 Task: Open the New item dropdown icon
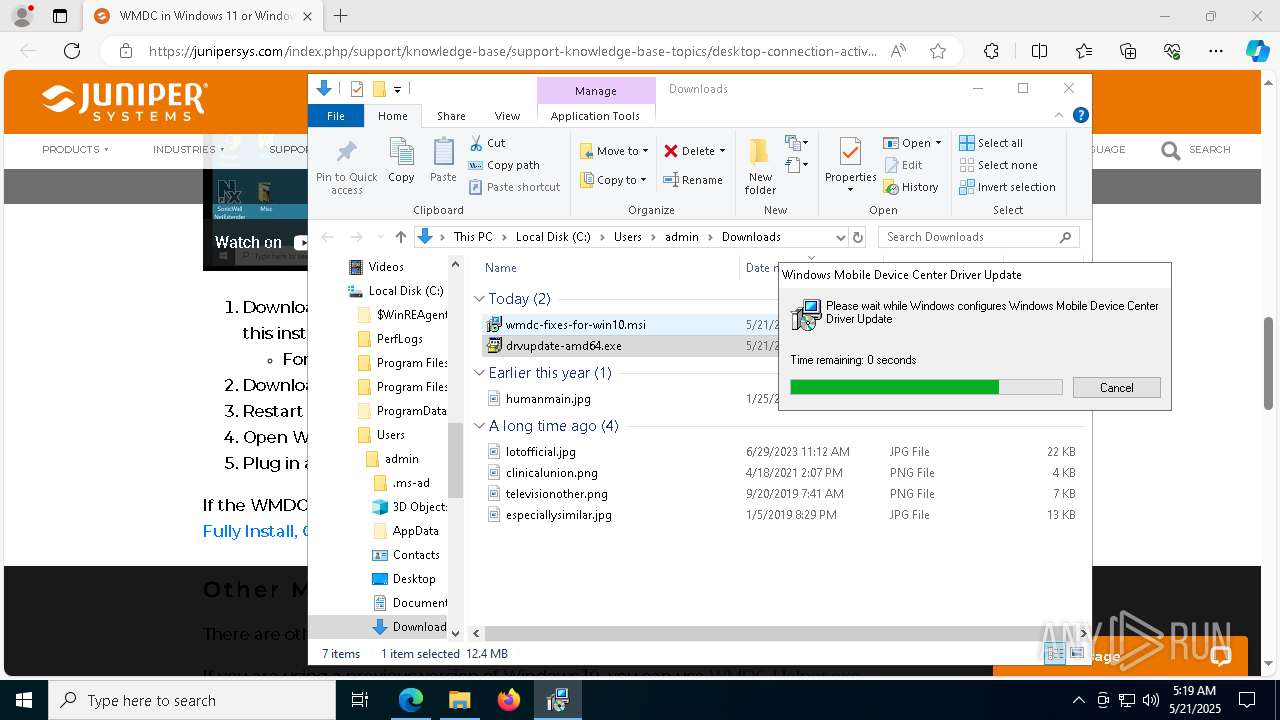pos(797,143)
